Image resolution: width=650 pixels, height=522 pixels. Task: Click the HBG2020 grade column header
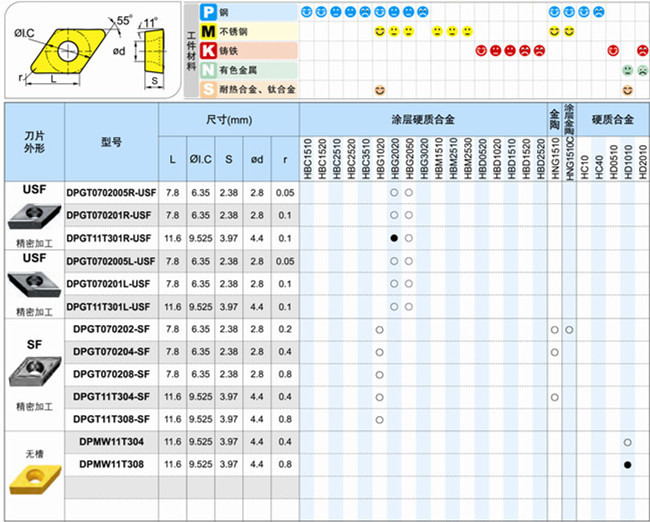click(x=394, y=155)
